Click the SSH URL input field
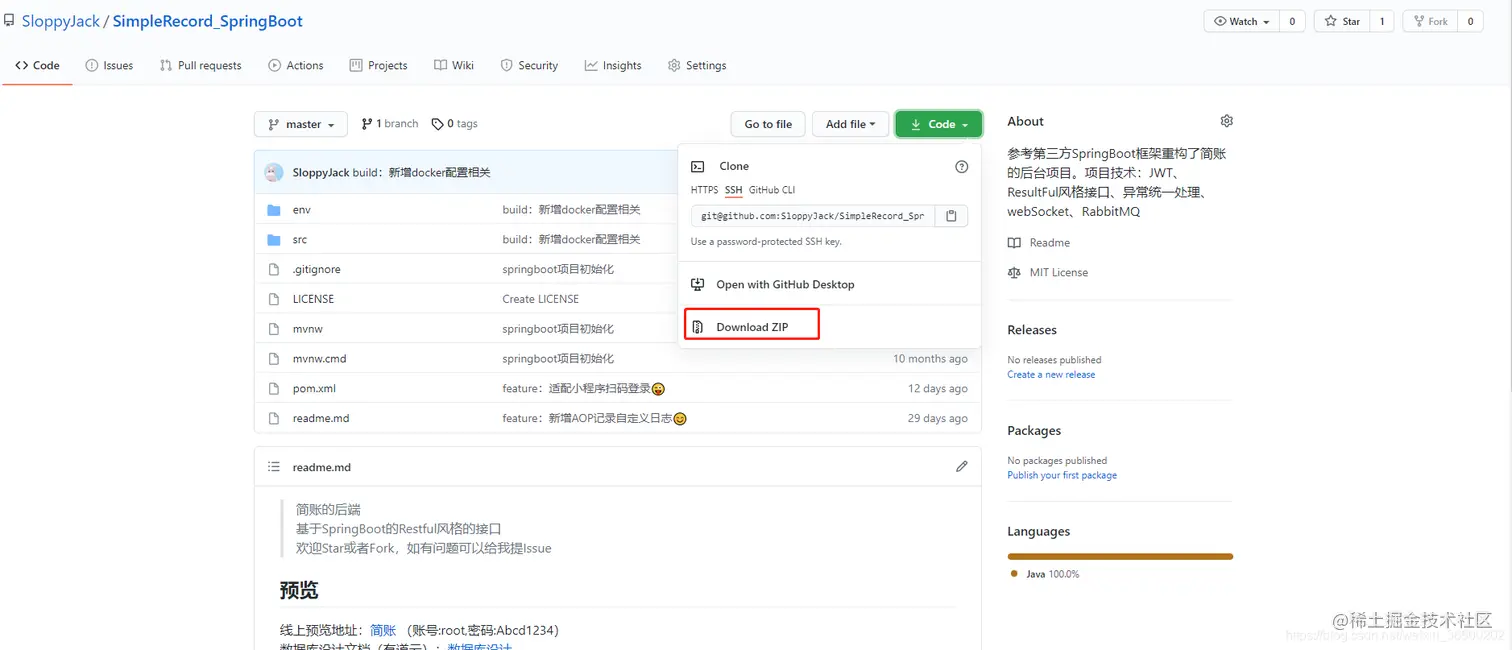This screenshot has height=650, width=1512. point(813,216)
